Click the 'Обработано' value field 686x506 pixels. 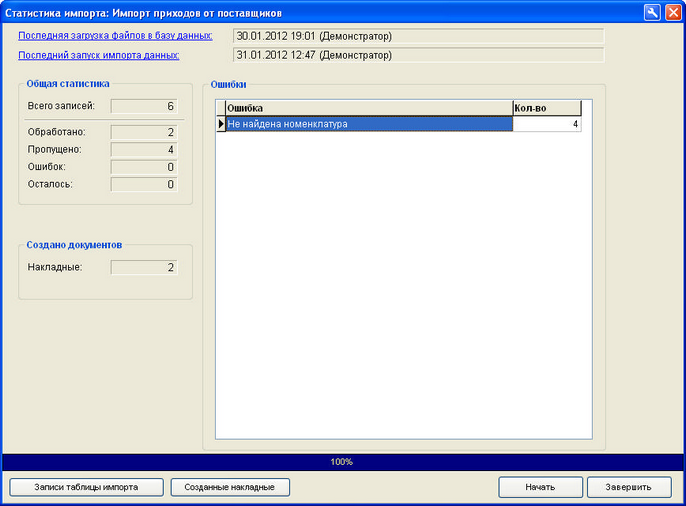[x=144, y=132]
